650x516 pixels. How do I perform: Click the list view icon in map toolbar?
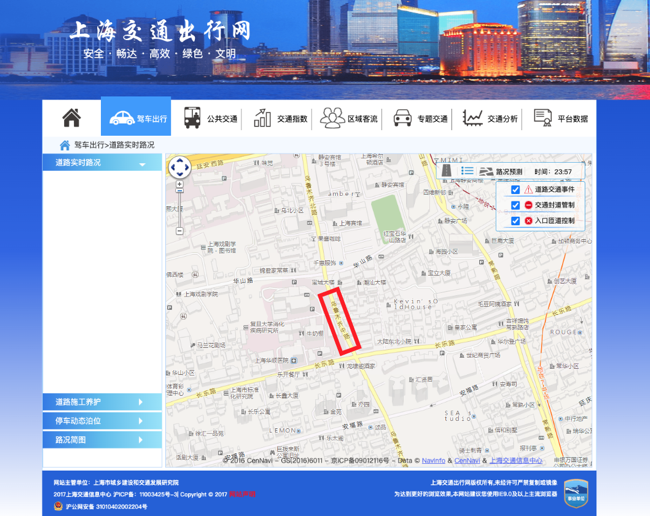(x=467, y=171)
